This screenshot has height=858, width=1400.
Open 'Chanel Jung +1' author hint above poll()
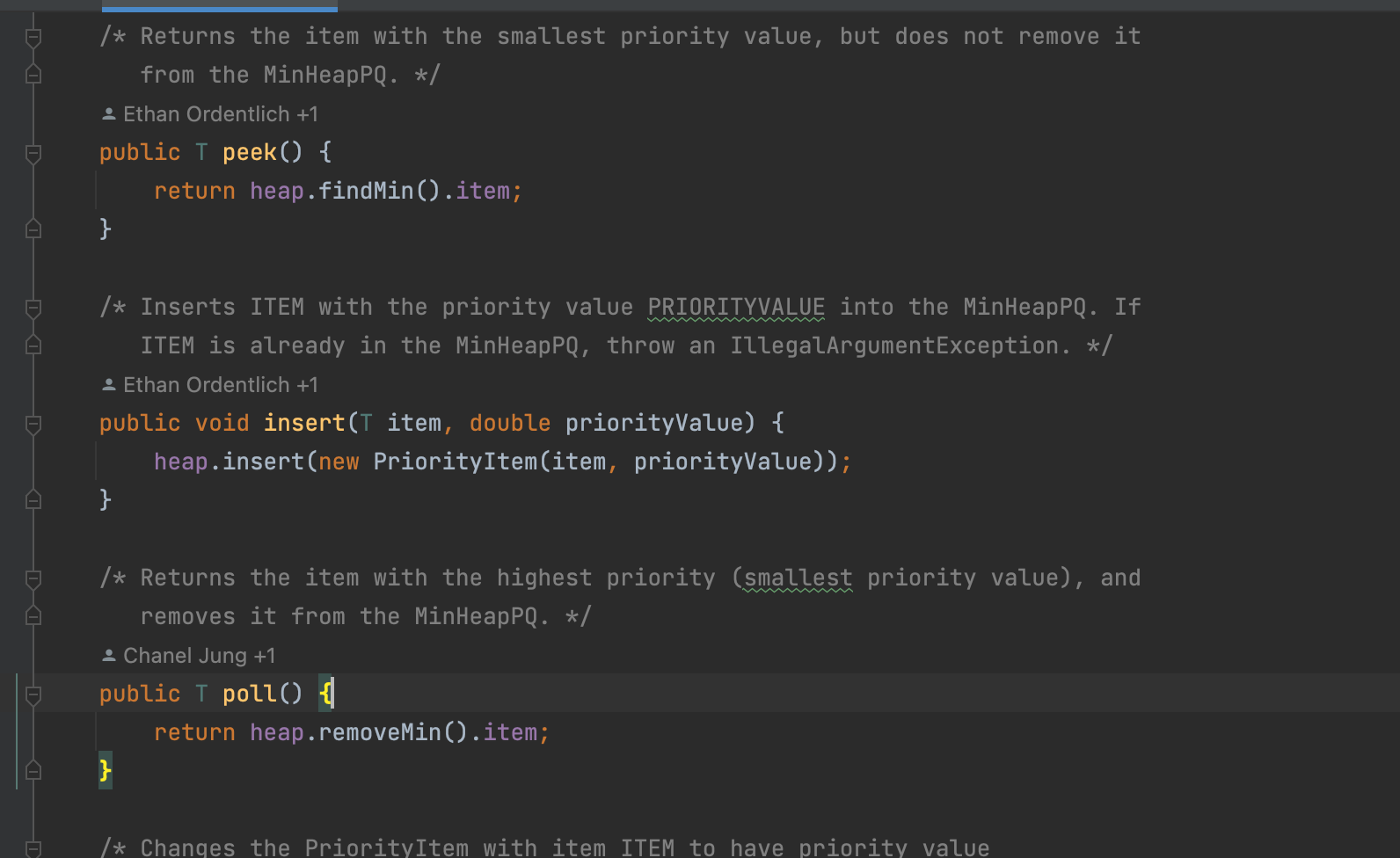[x=199, y=656]
